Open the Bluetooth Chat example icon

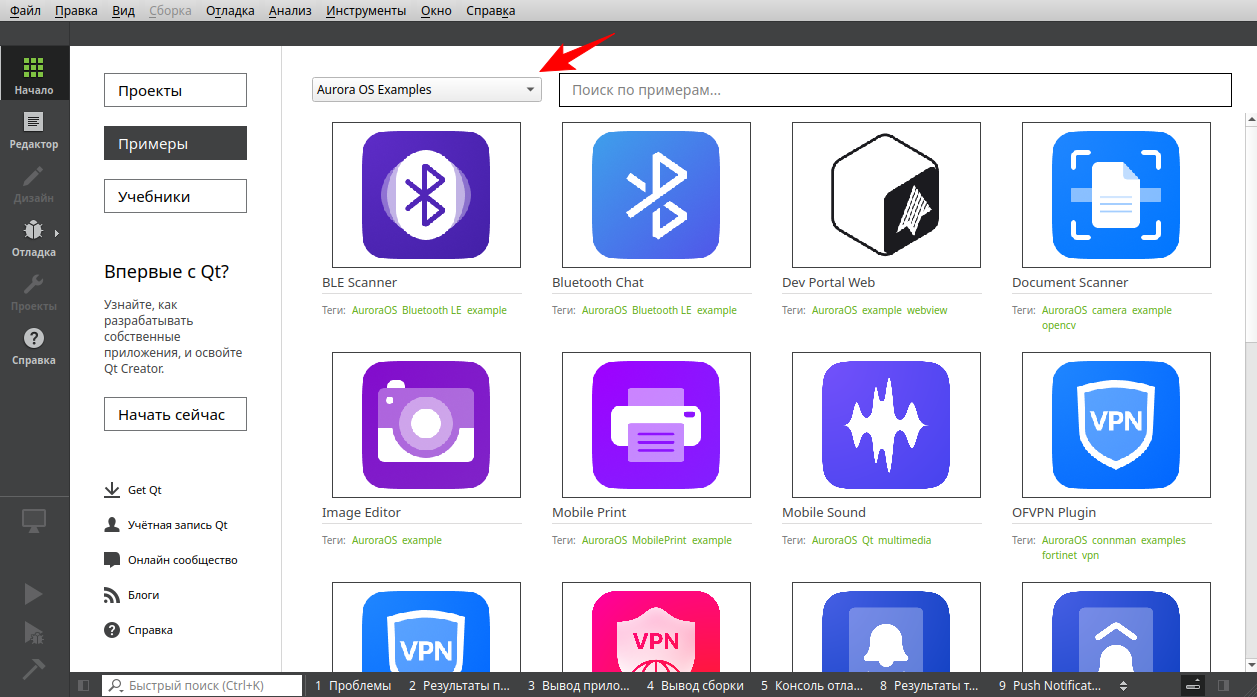click(x=656, y=195)
